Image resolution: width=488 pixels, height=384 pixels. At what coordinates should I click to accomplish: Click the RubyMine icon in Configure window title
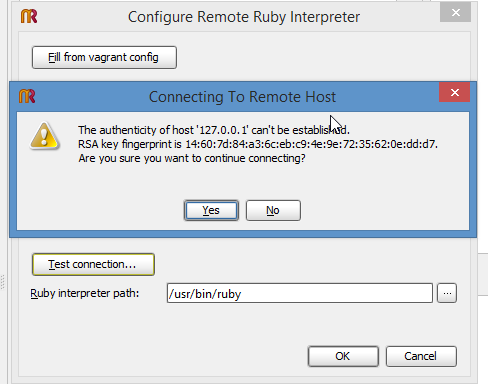(x=29, y=16)
